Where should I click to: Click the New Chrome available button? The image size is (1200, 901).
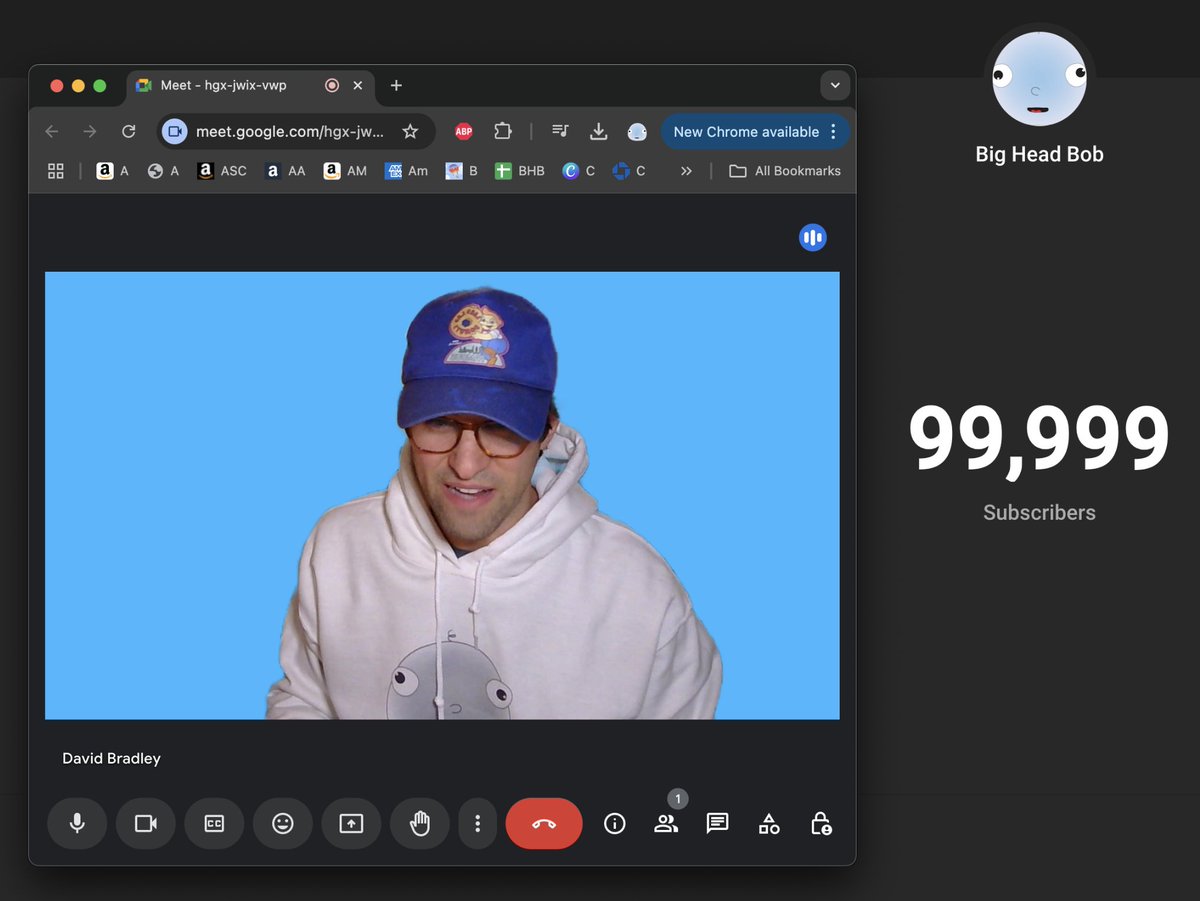[745, 131]
